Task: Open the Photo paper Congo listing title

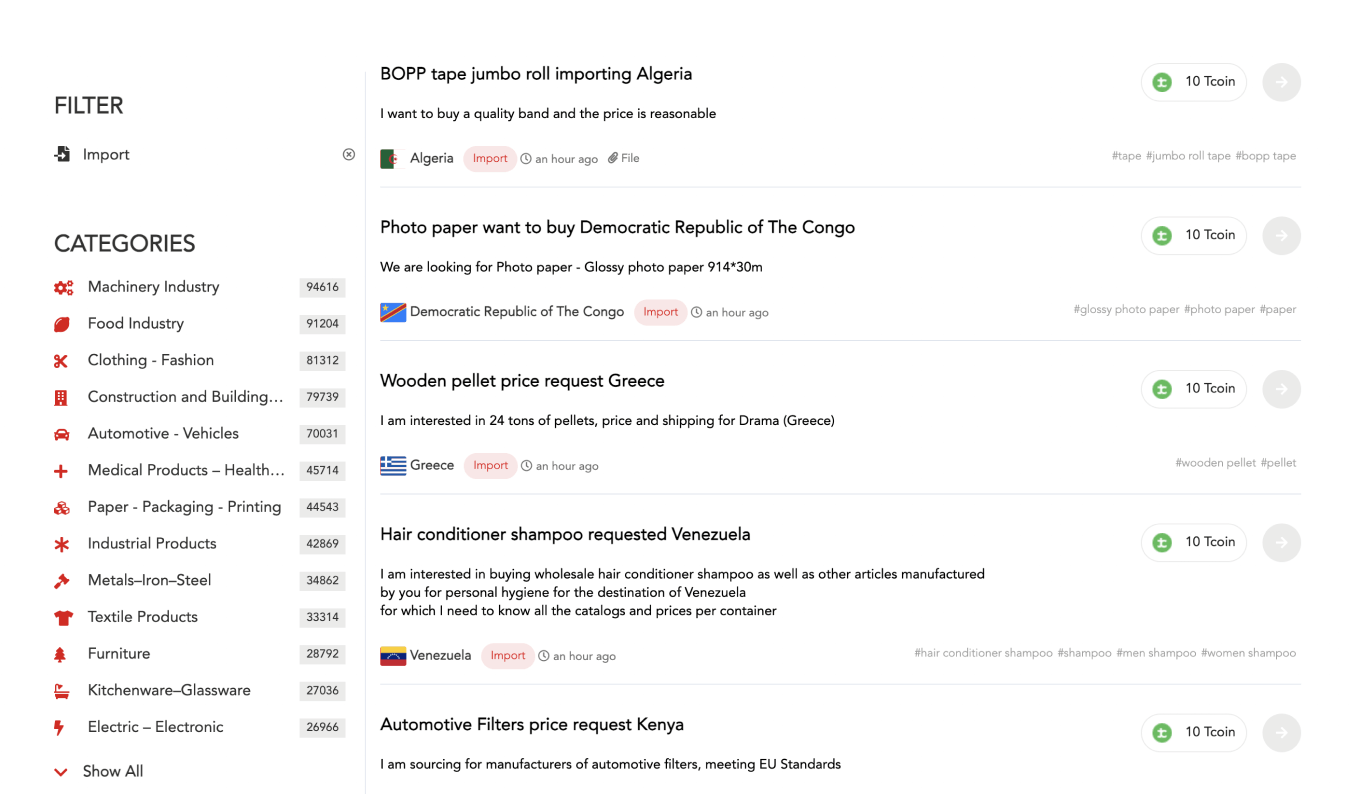Action: tap(617, 227)
